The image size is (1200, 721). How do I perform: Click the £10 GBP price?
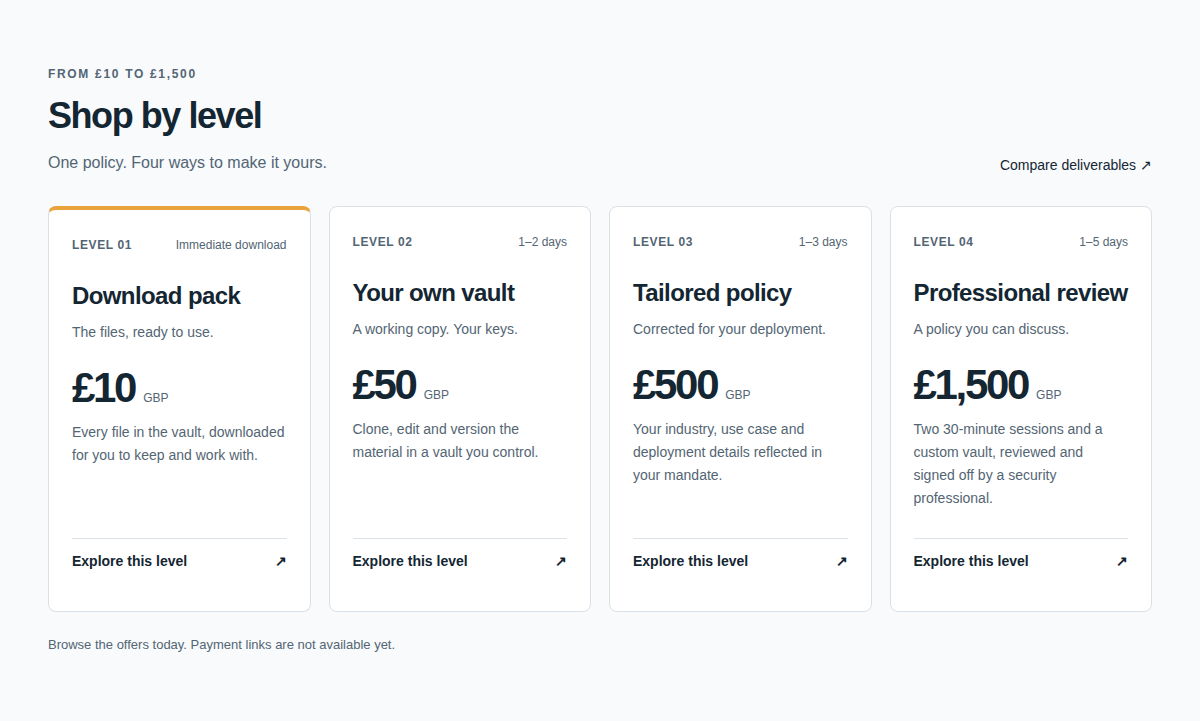point(120,388)
